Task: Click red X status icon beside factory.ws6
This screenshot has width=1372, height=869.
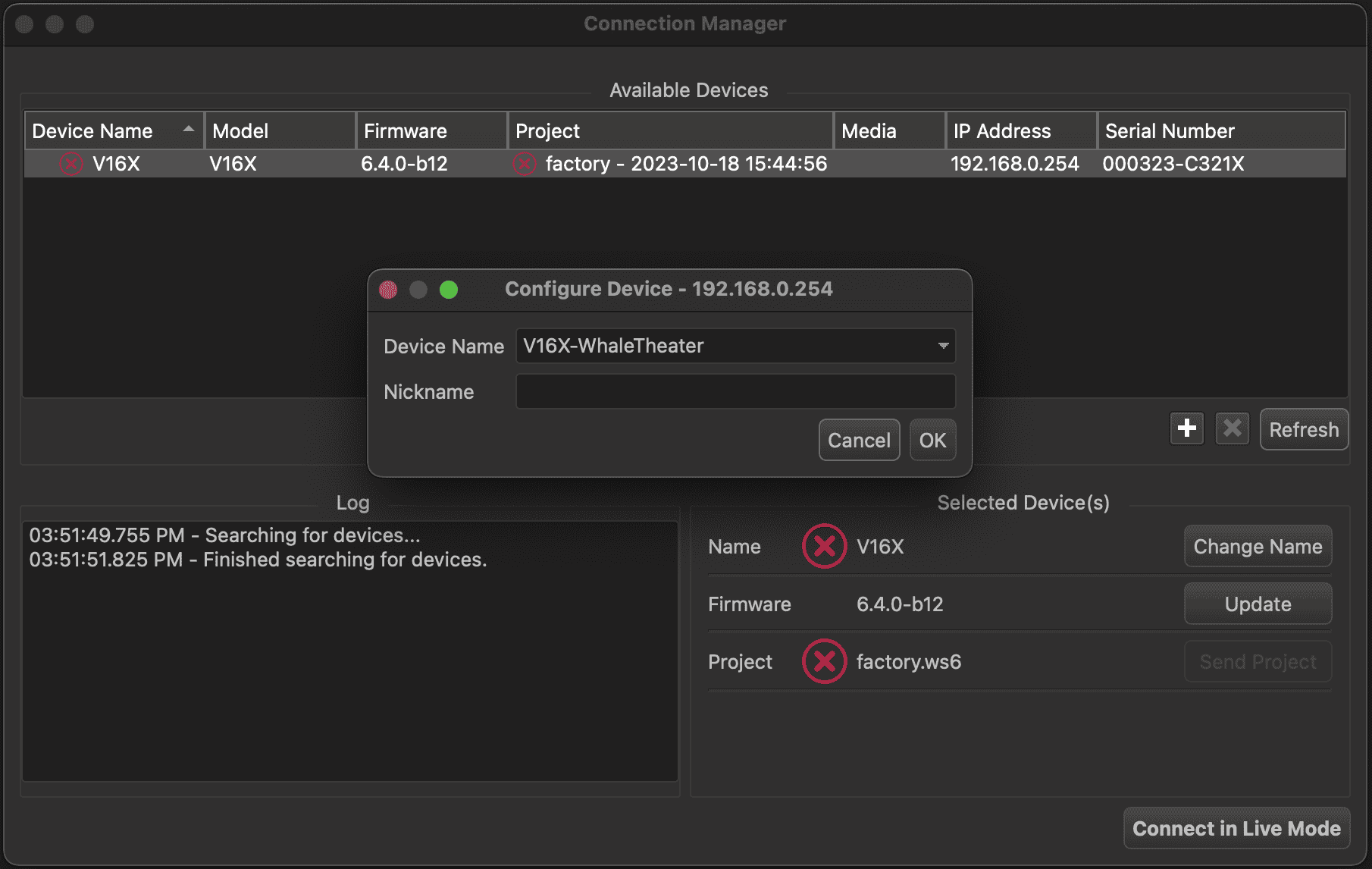Action: click(824, 661)
